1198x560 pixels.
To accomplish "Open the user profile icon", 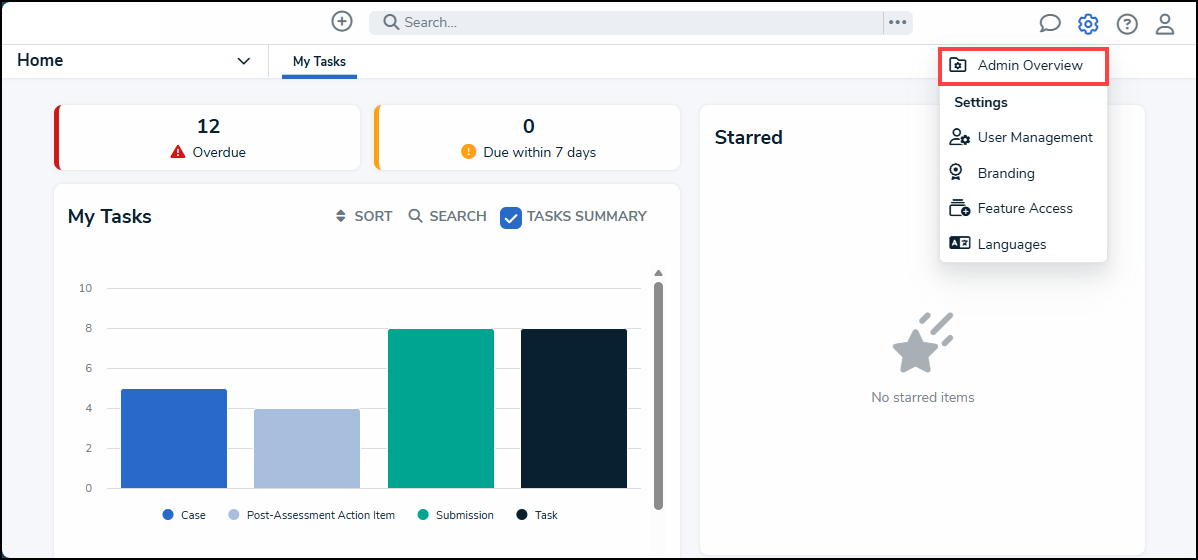I will (x=1165, y=24).
